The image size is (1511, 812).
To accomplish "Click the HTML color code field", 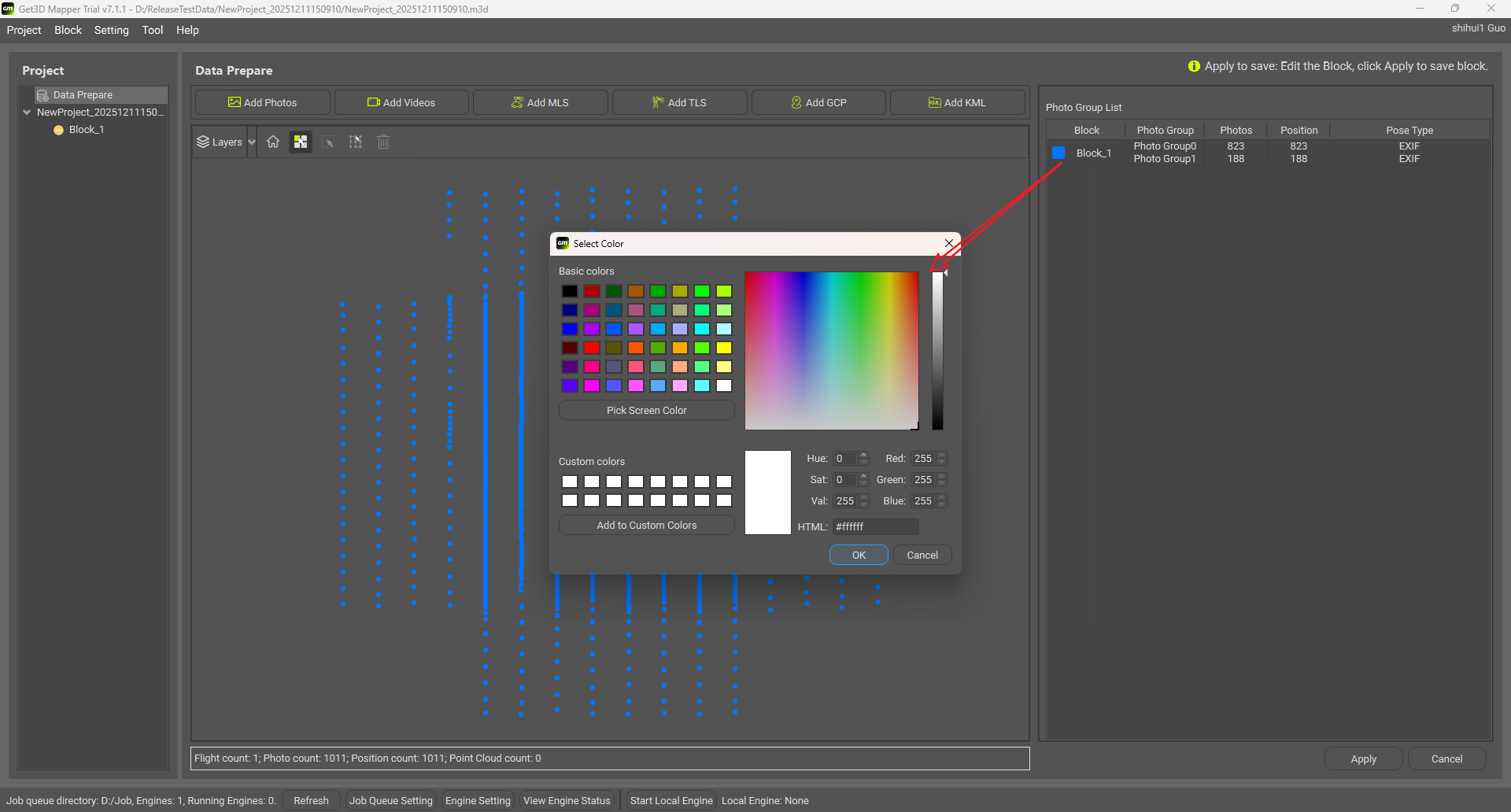I will tap(874, 526).
